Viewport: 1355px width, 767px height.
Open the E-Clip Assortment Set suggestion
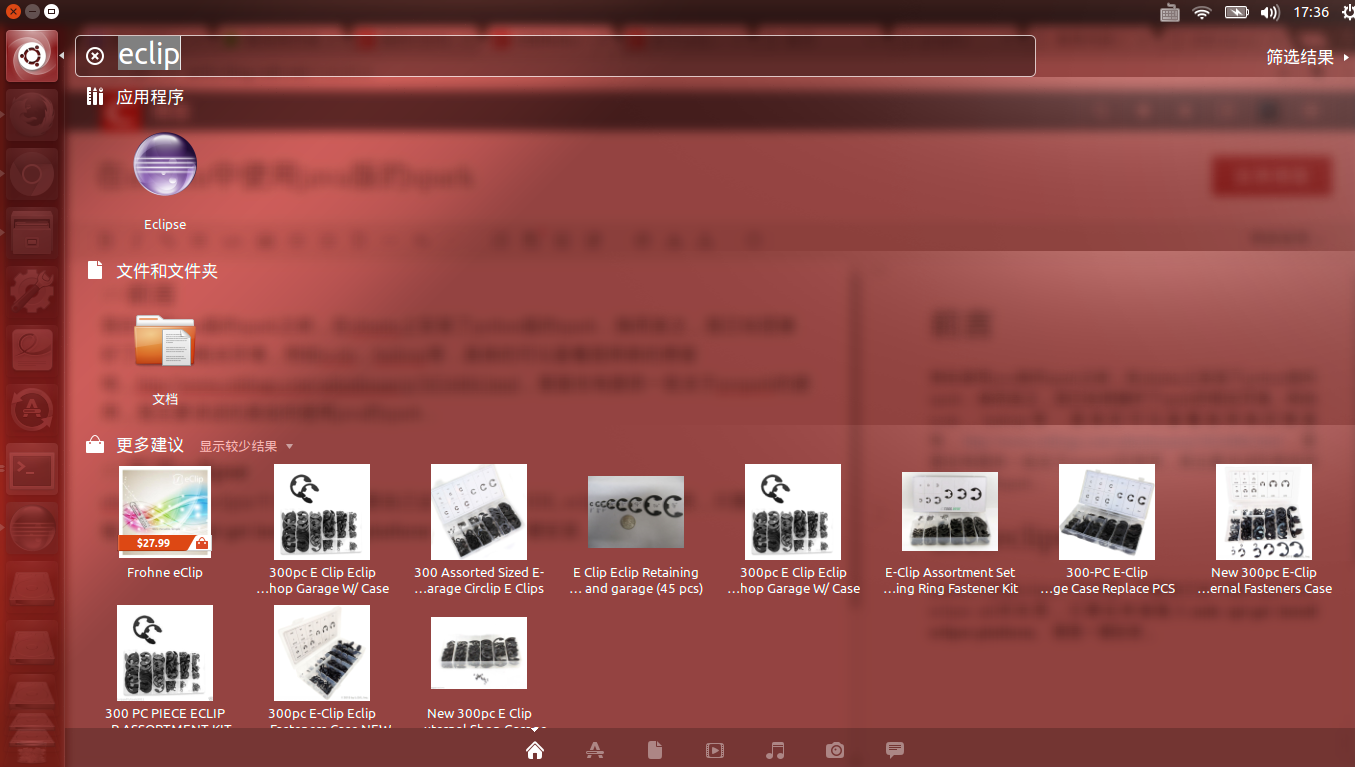point(950,534)
